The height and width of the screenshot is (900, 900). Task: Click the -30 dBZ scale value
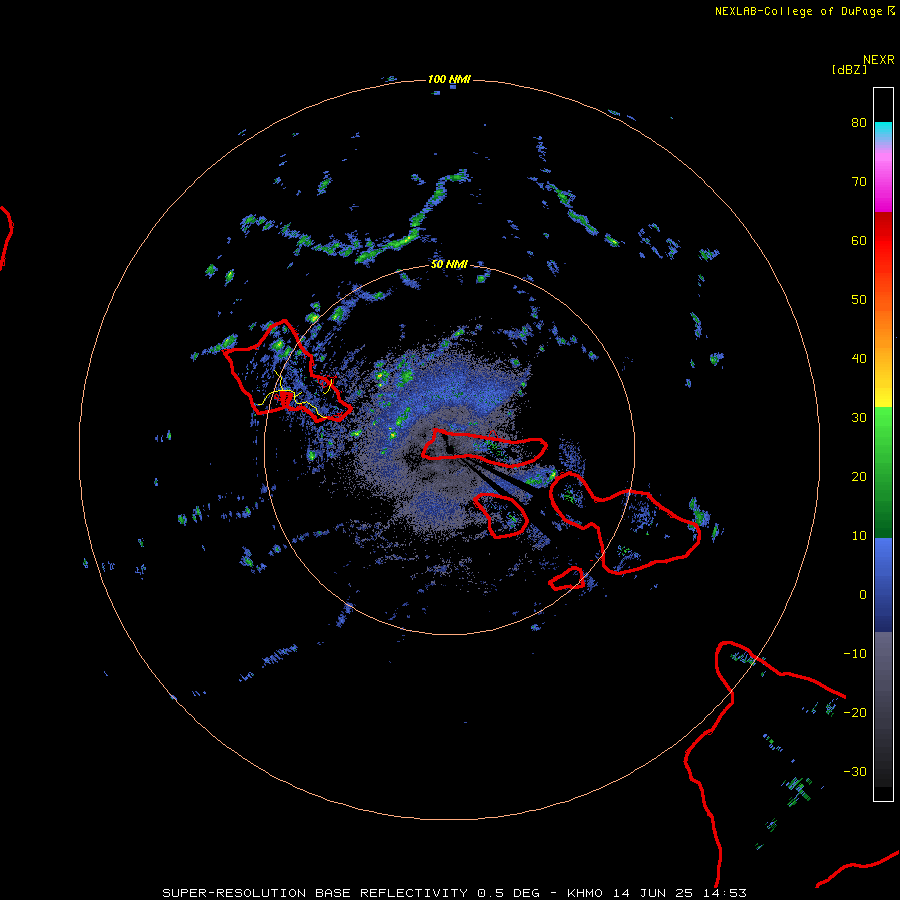(855, 772)
